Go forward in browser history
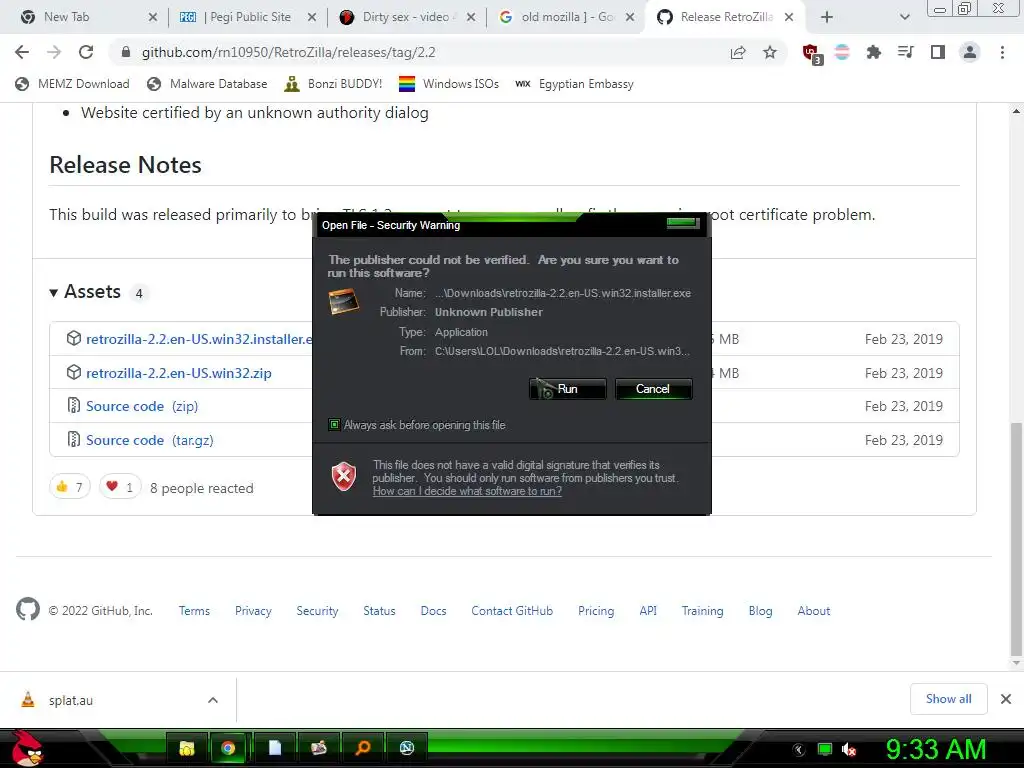This screenshot has width=1024, height=768. (54, 52)
